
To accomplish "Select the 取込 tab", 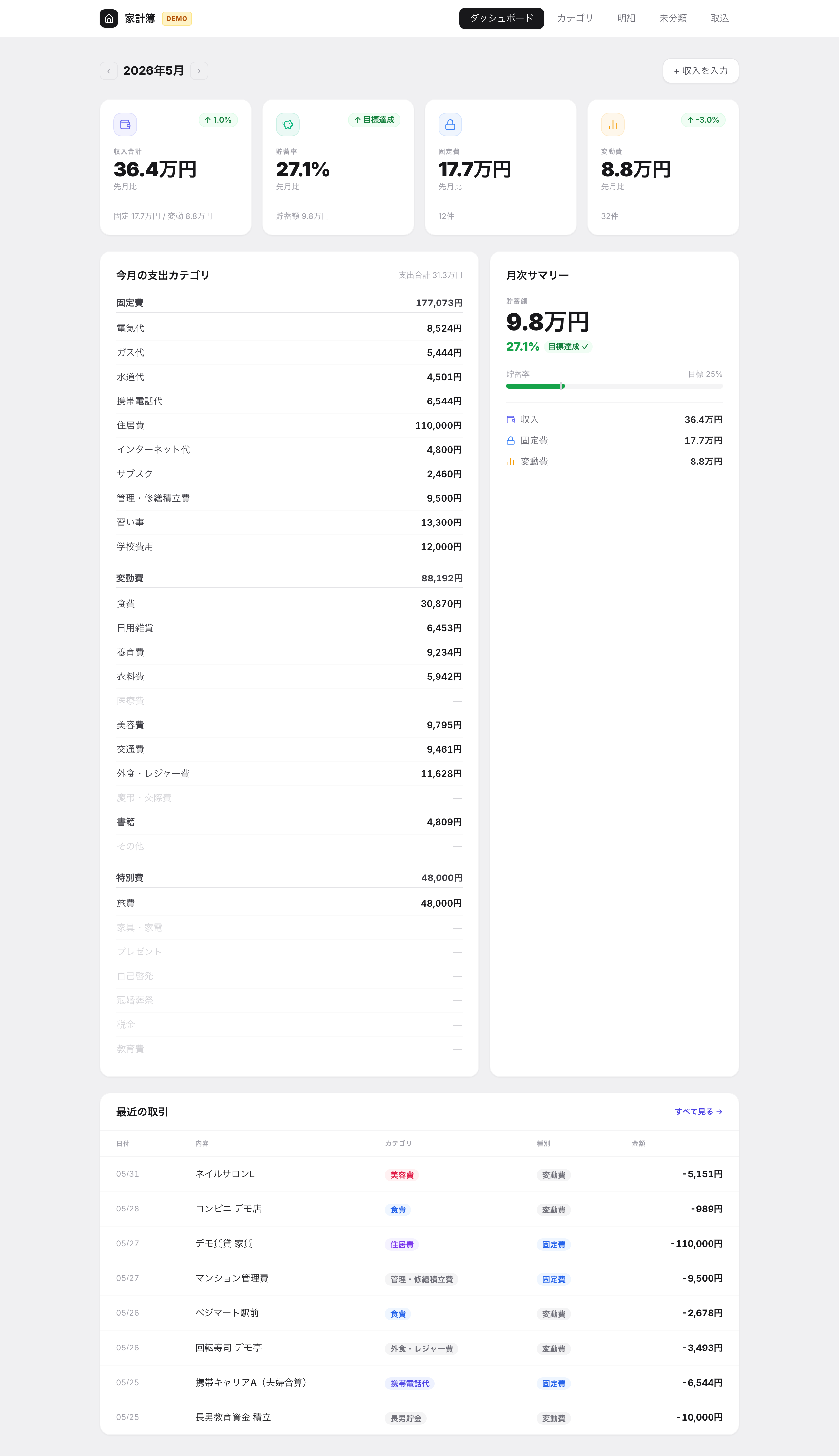I will [x=720, y=18].
